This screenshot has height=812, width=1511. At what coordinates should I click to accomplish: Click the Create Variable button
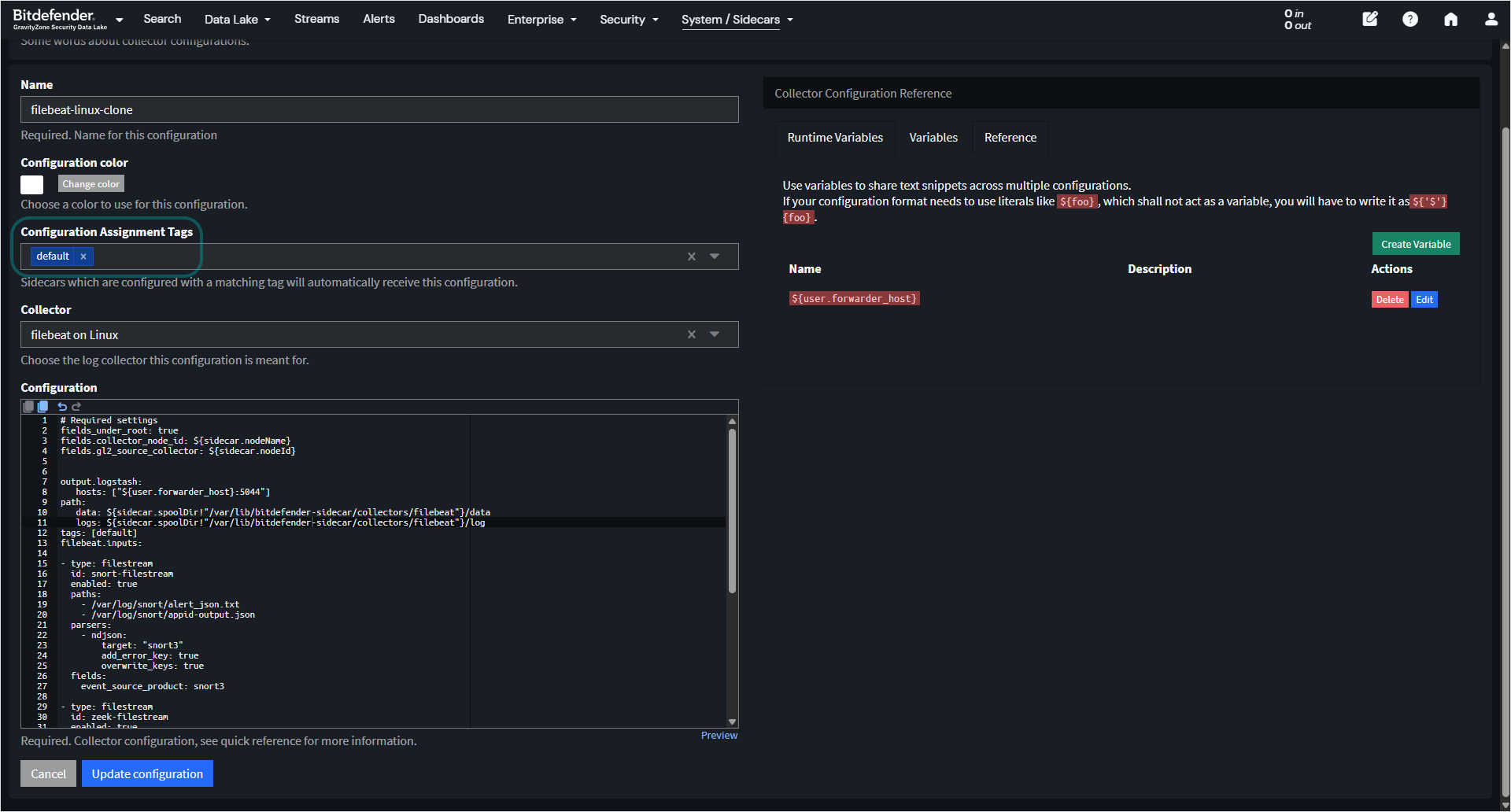point(1416,244)
